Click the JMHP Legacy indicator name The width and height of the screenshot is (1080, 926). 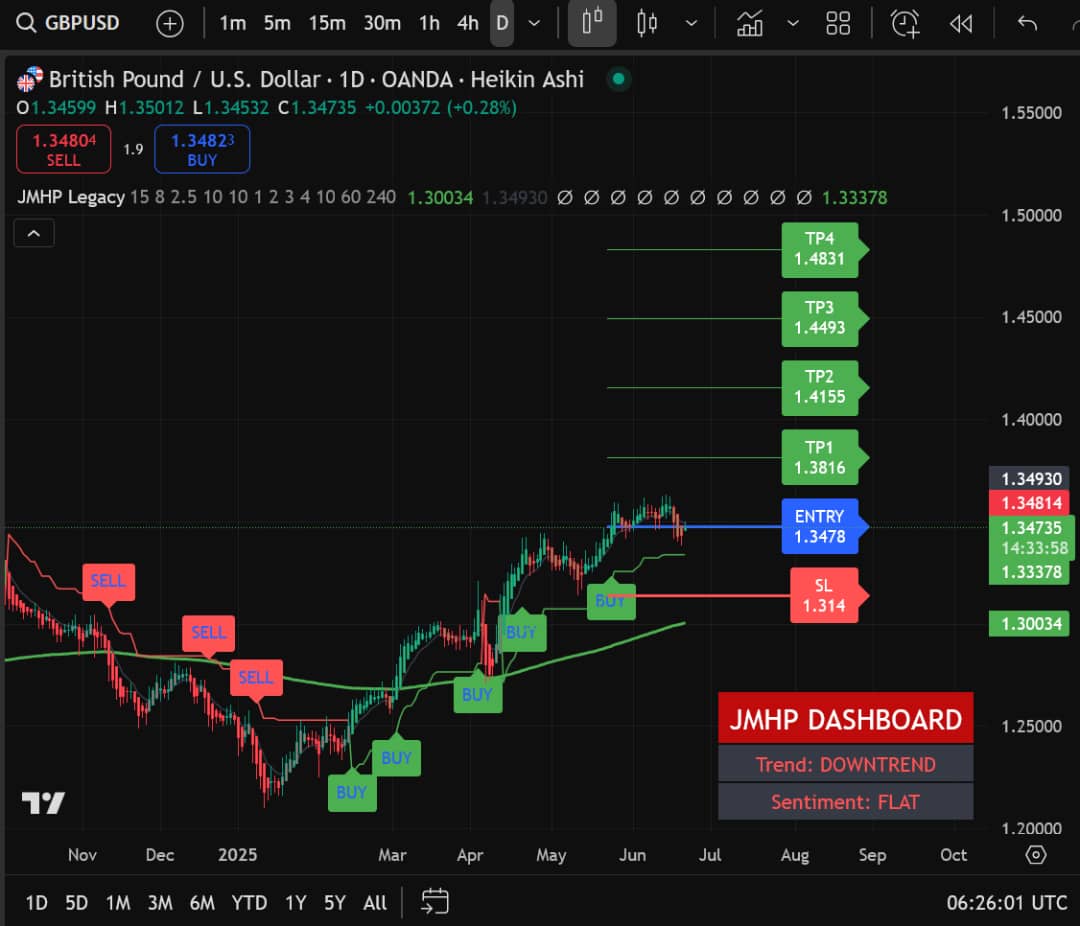point(70,197)
